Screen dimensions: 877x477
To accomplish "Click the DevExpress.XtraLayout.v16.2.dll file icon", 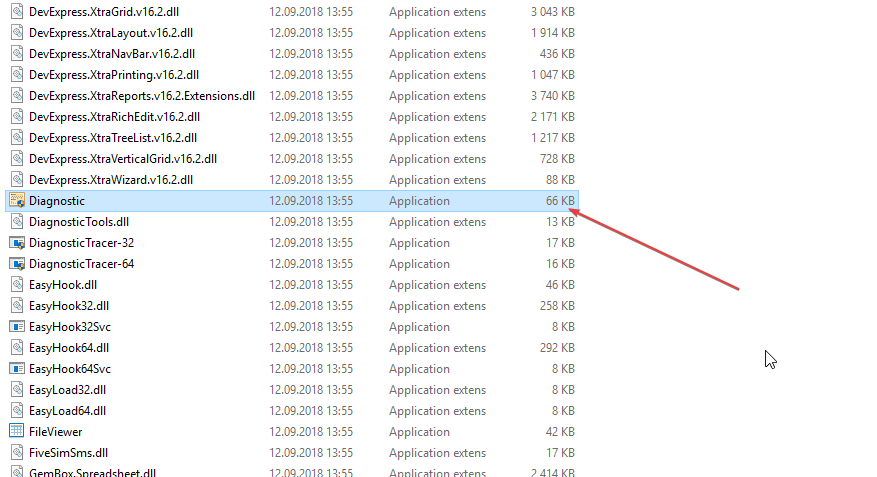I will (17, 32).
